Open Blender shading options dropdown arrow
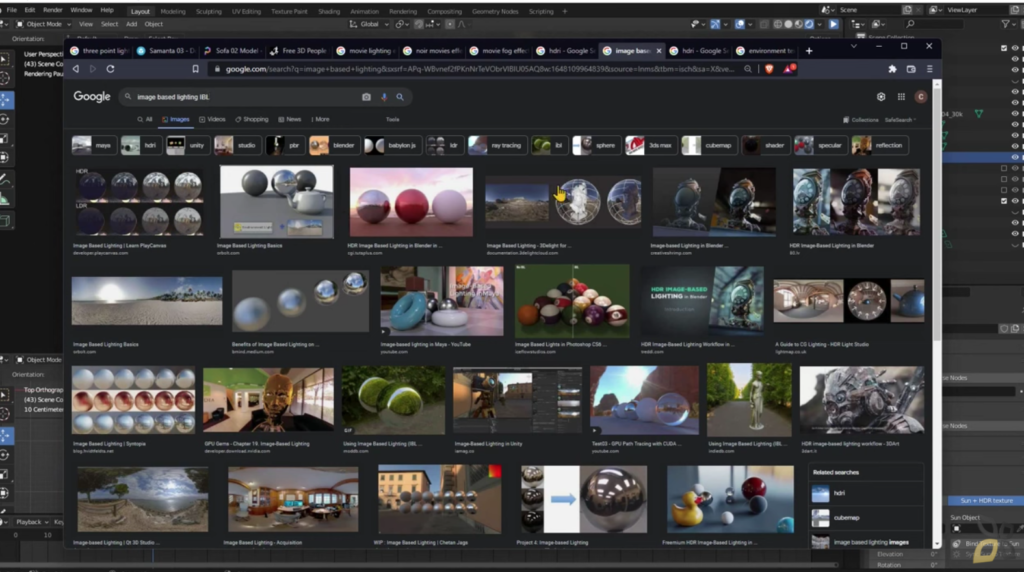The width and height of the screenshot is (1024, 572). pos(820,24)
